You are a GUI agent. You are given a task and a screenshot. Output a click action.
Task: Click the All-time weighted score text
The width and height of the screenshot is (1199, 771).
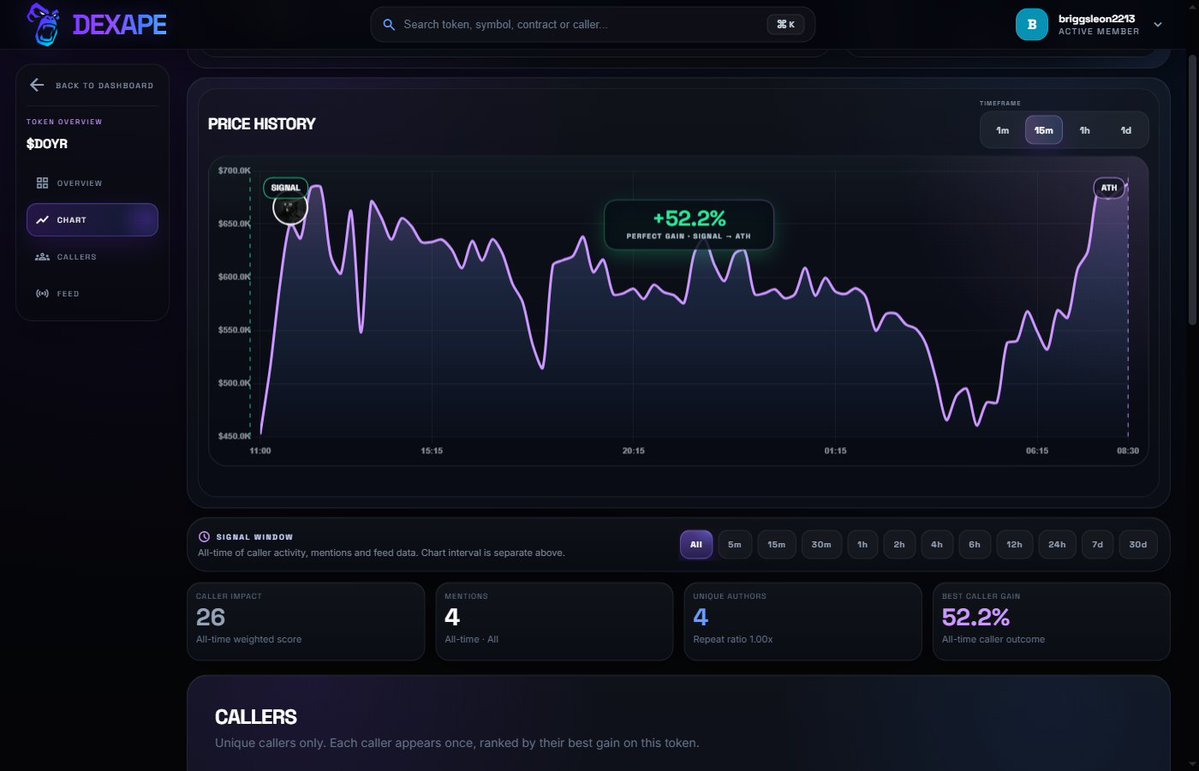click(249, 639)
